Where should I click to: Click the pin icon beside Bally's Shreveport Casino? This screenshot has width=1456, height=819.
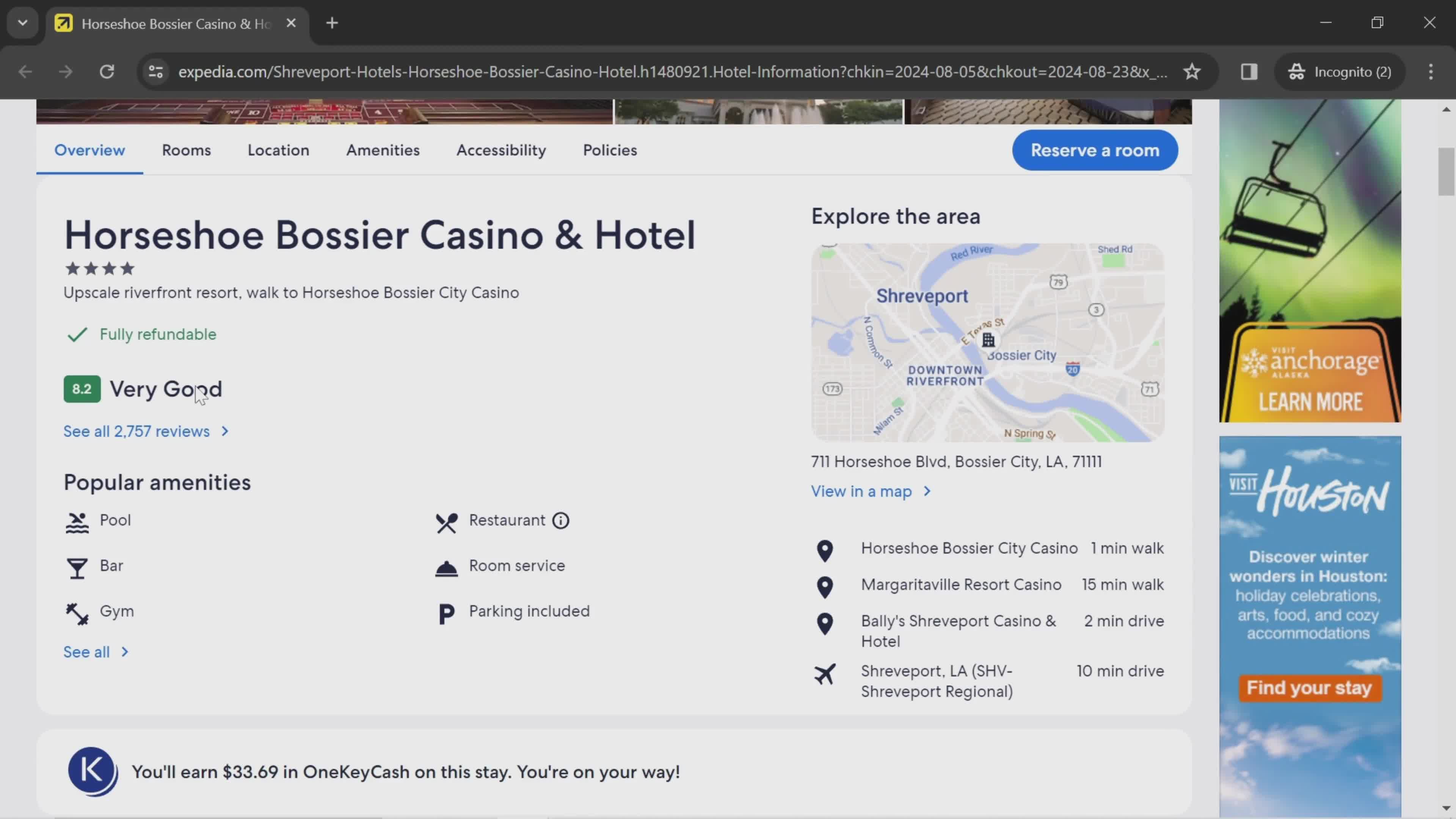point(825,623)
